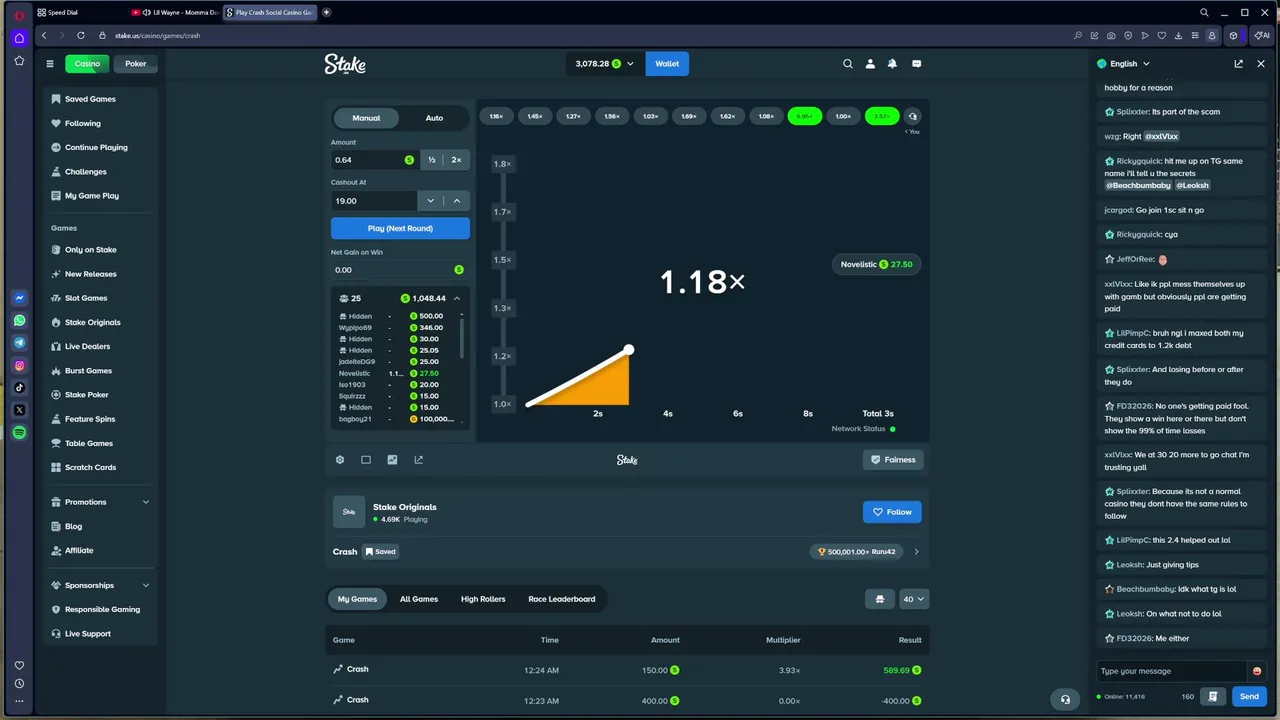
Task: Pop out the game window icon
Action: click(x=418, y=460)
